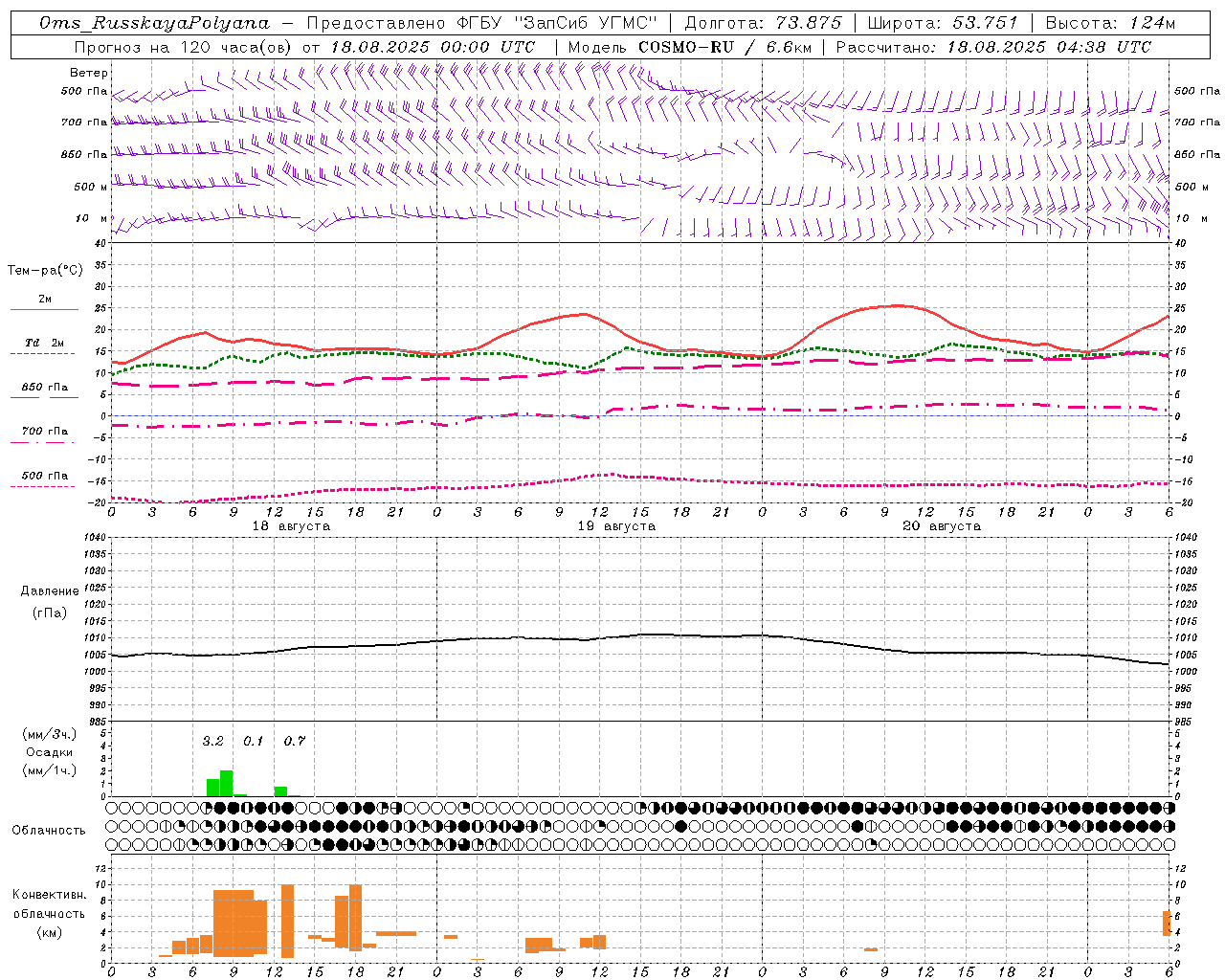This screenshot has height=980, width=1225.
Task: Click the Ветер wind panel label
Action: point(89,73)
